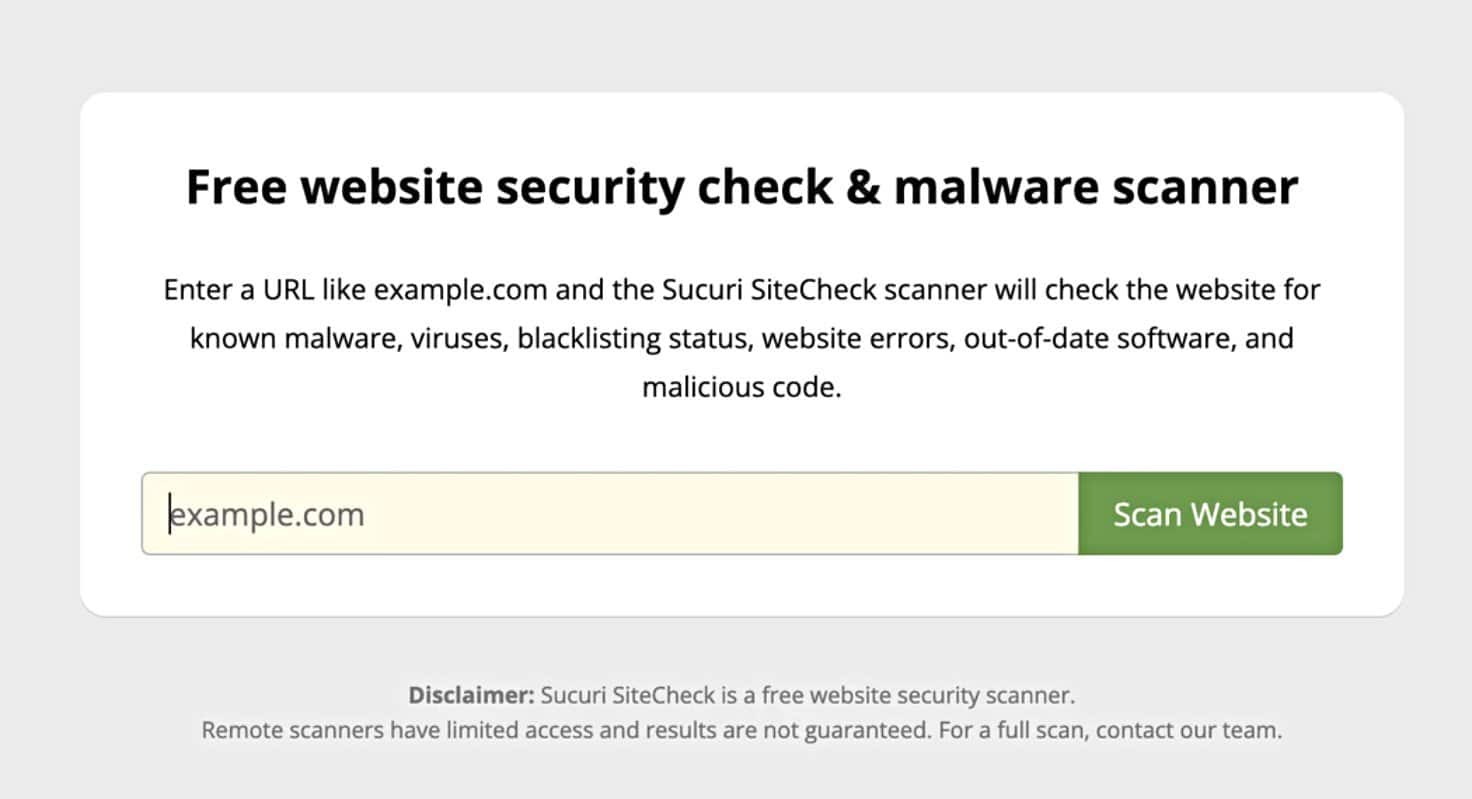
Task: Select the URL entry field
Action: (600, 514)
